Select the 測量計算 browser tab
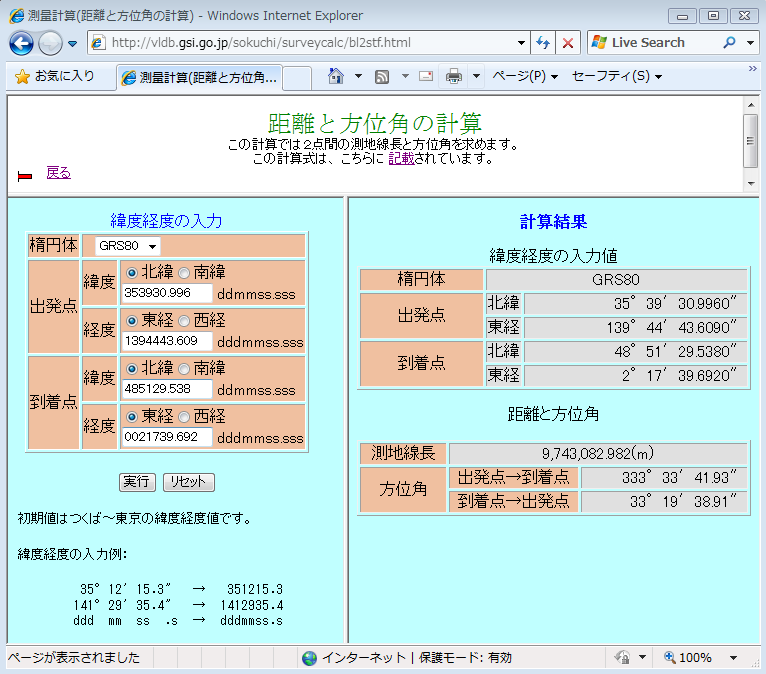766x674 pixels. click(x=200, y=77)
